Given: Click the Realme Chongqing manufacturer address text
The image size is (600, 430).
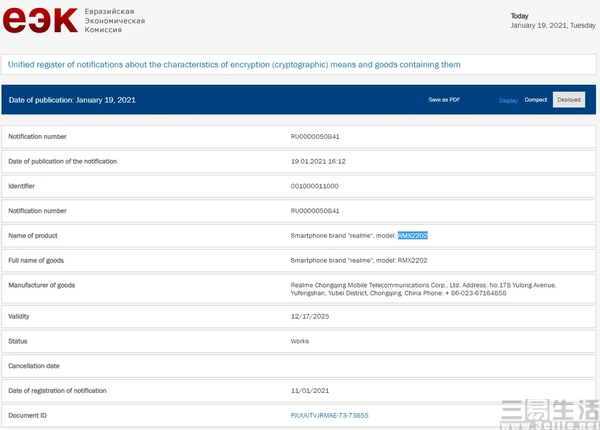Looking at the screenshot, I should pos(423,289).
